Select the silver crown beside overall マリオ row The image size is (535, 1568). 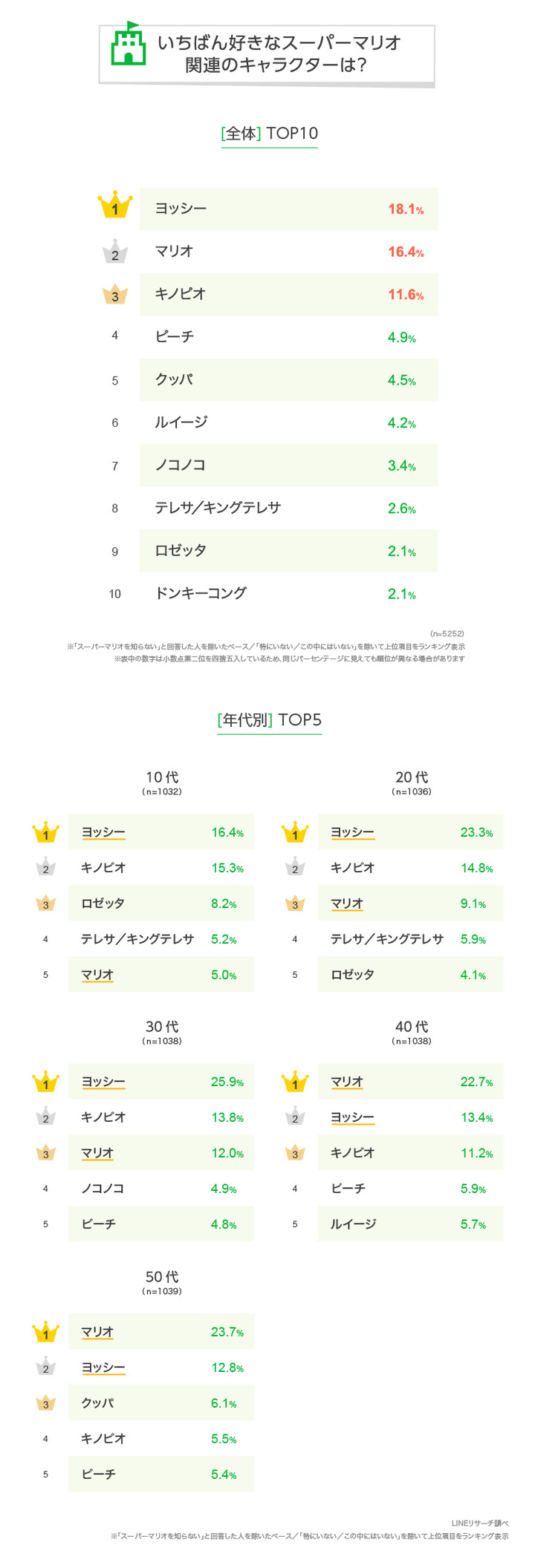(x=115, y=253)
